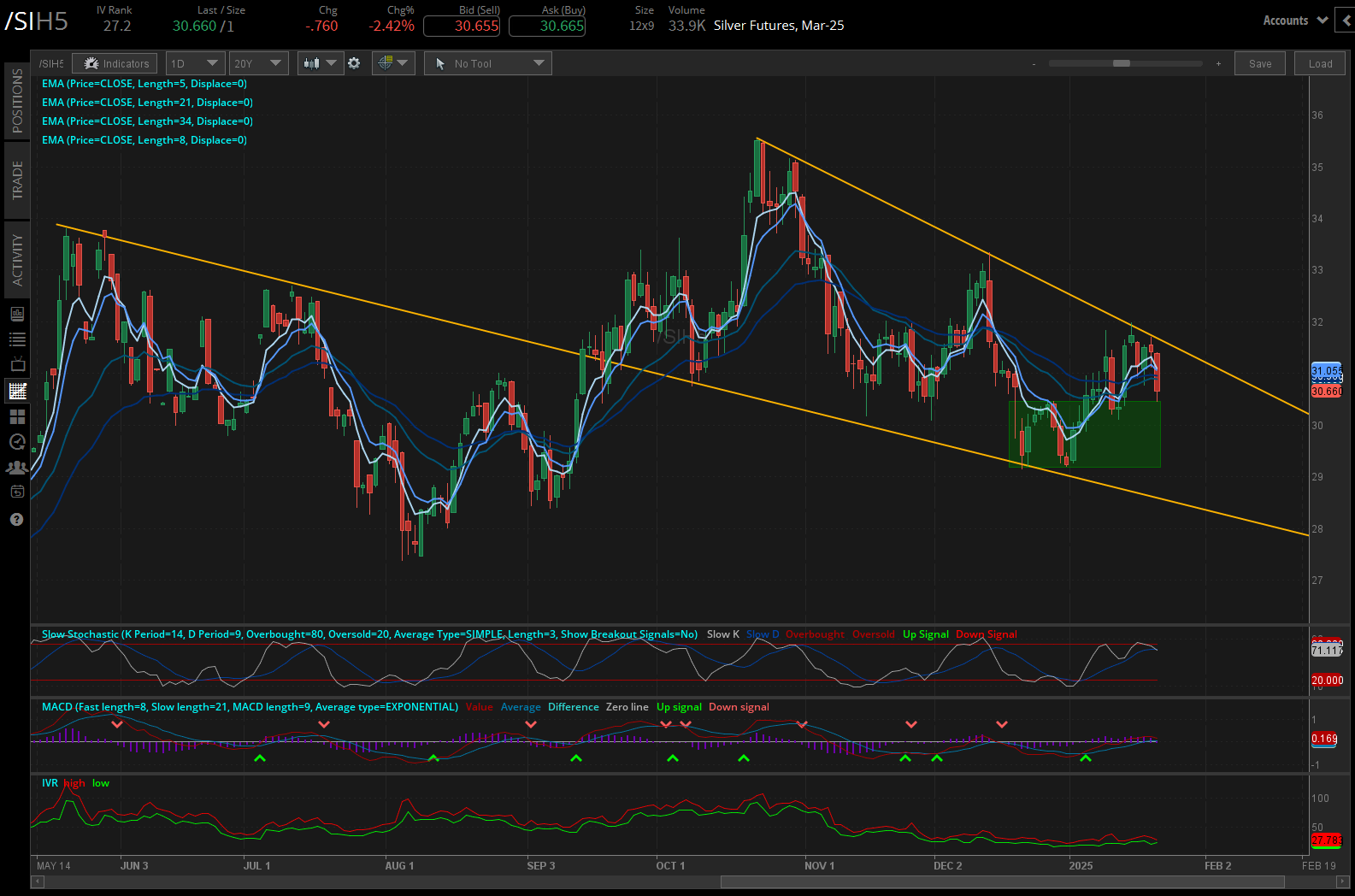
Task: Open the watchlist lines icon in sidebar
Action: click(17, 339)
